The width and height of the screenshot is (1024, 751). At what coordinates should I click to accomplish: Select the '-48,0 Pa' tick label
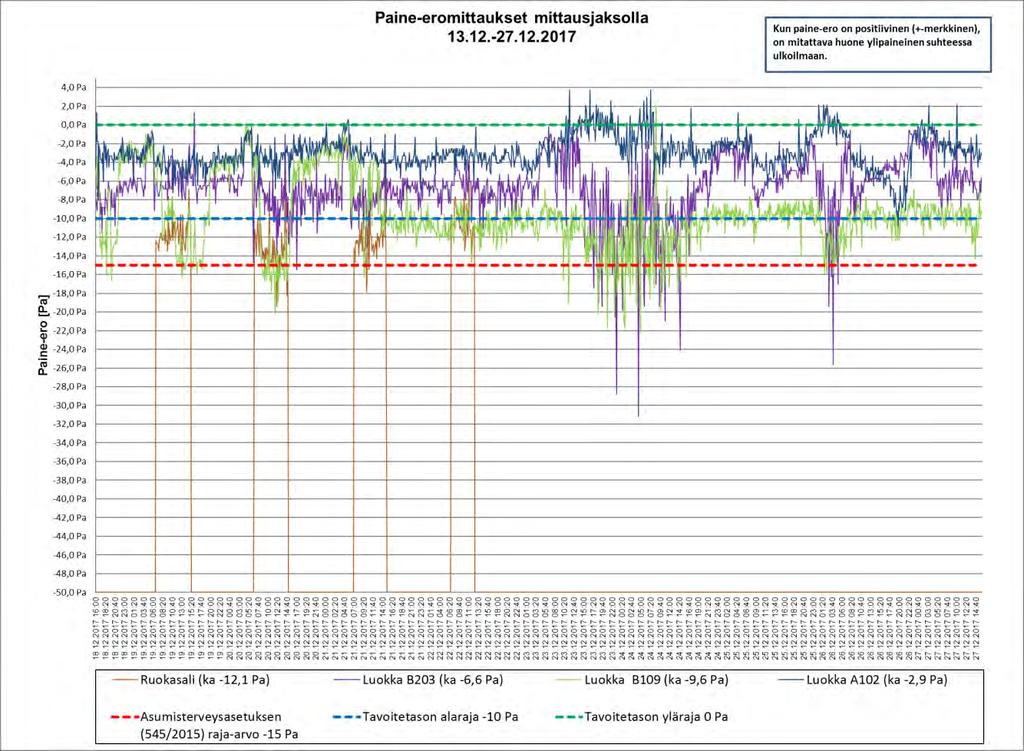(x=69, y=574)
